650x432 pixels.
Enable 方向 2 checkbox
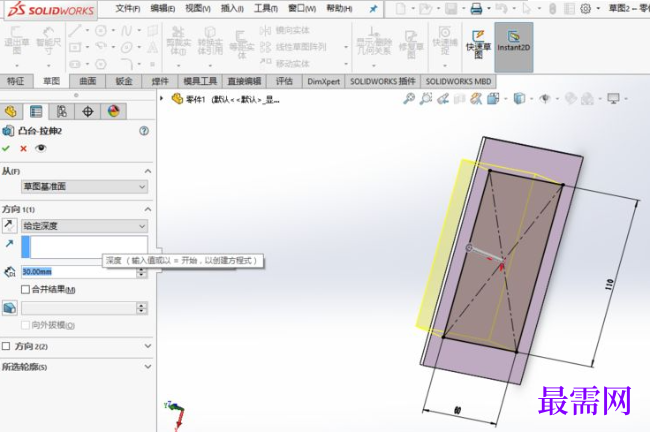(6, 346)
